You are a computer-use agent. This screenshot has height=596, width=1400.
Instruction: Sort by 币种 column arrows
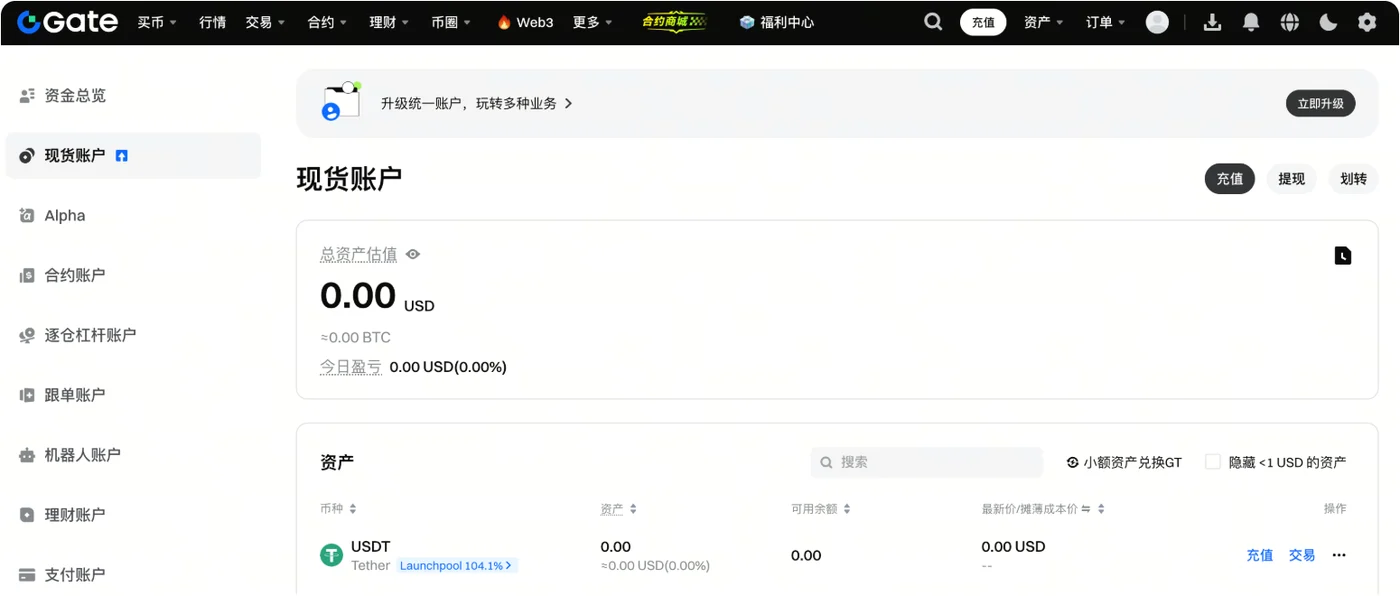click(353, 509)
